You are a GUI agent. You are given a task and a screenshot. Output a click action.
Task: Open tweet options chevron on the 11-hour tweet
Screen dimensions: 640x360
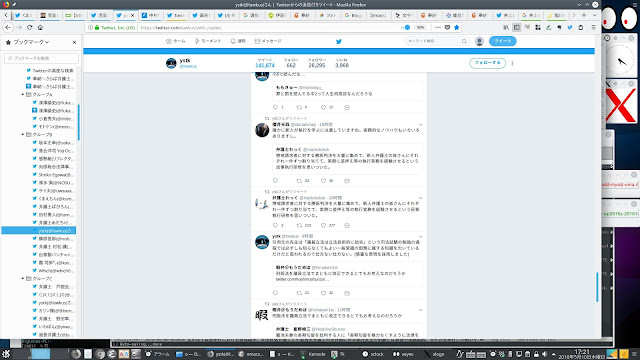click(x=420, y=311)
